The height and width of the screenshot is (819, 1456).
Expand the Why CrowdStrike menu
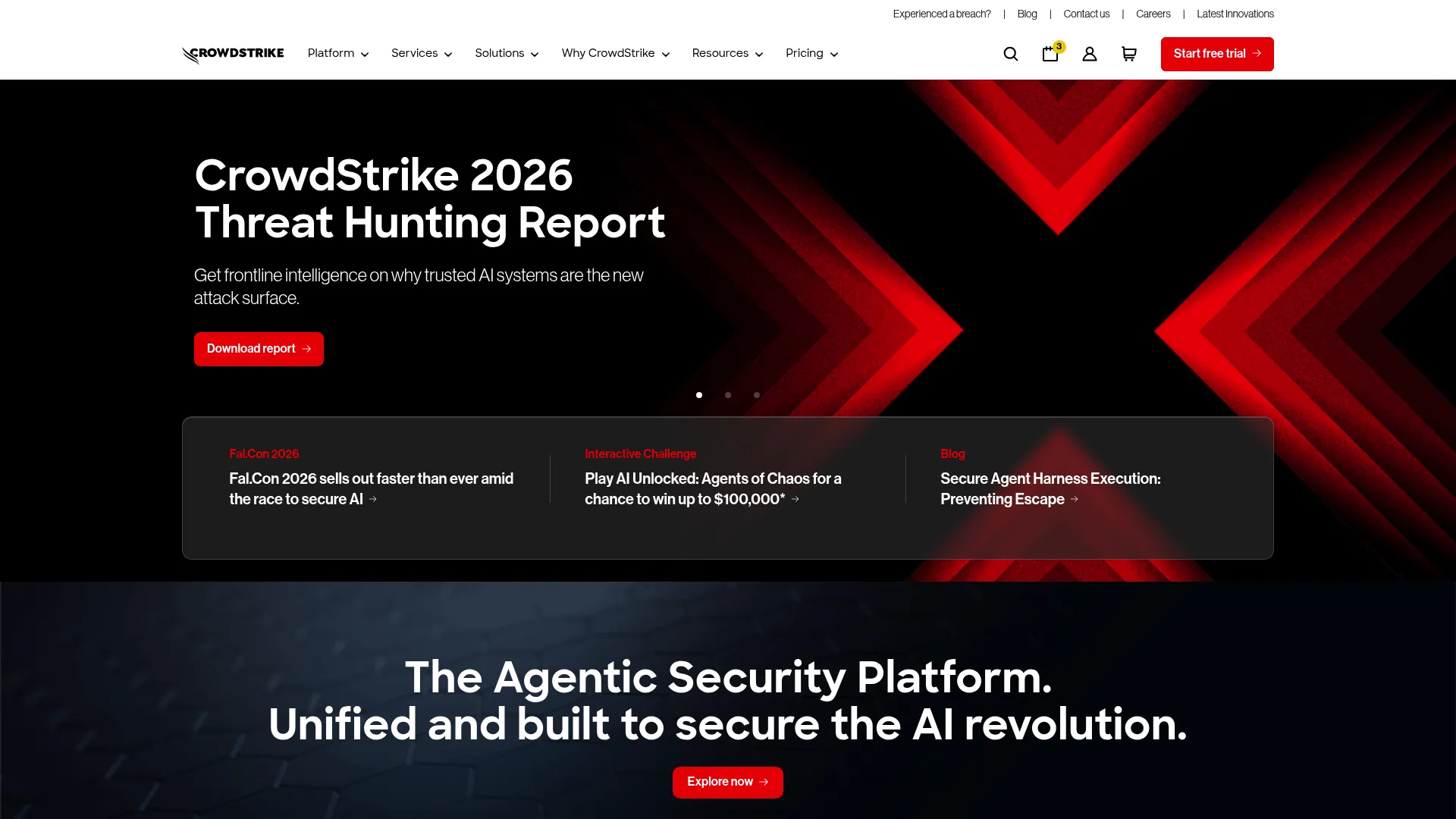(616, 53)
